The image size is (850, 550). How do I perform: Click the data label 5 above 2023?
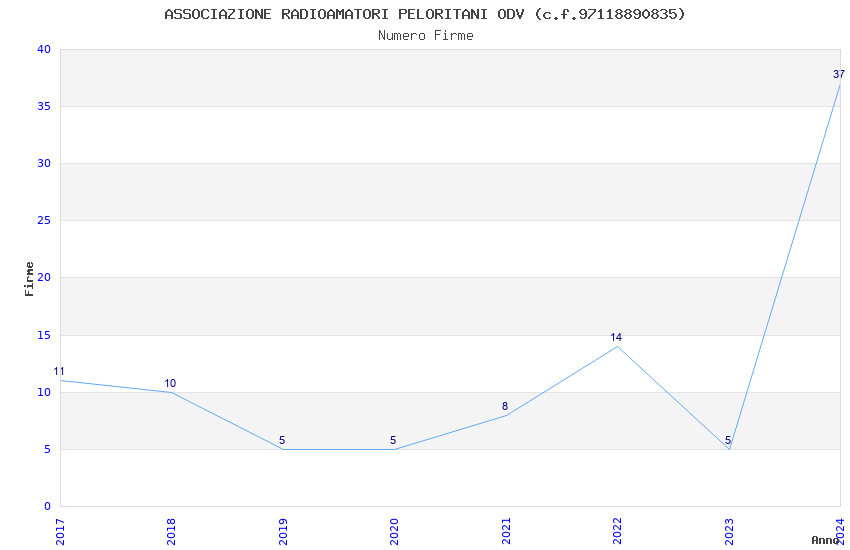(728, 440)
